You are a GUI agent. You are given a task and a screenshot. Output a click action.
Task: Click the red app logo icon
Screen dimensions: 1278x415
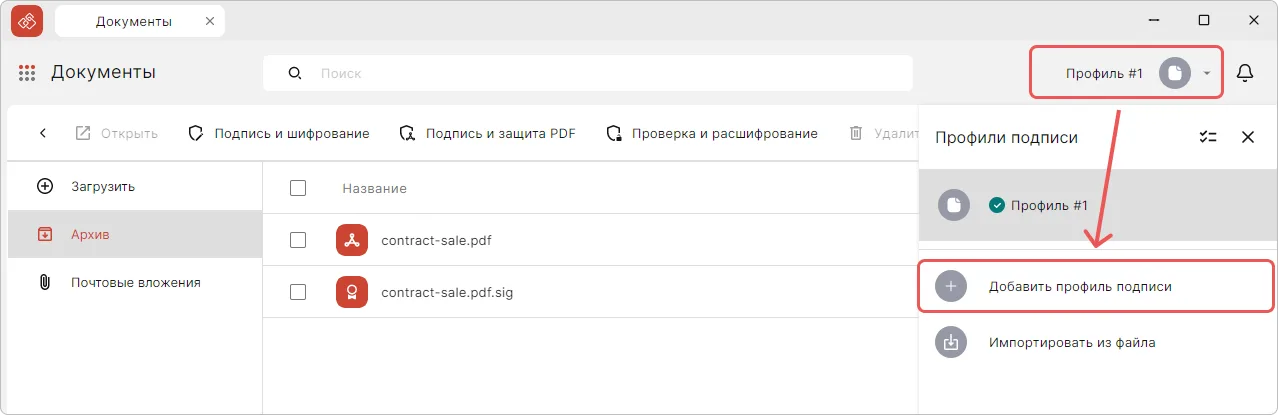[x=27, y=20]
